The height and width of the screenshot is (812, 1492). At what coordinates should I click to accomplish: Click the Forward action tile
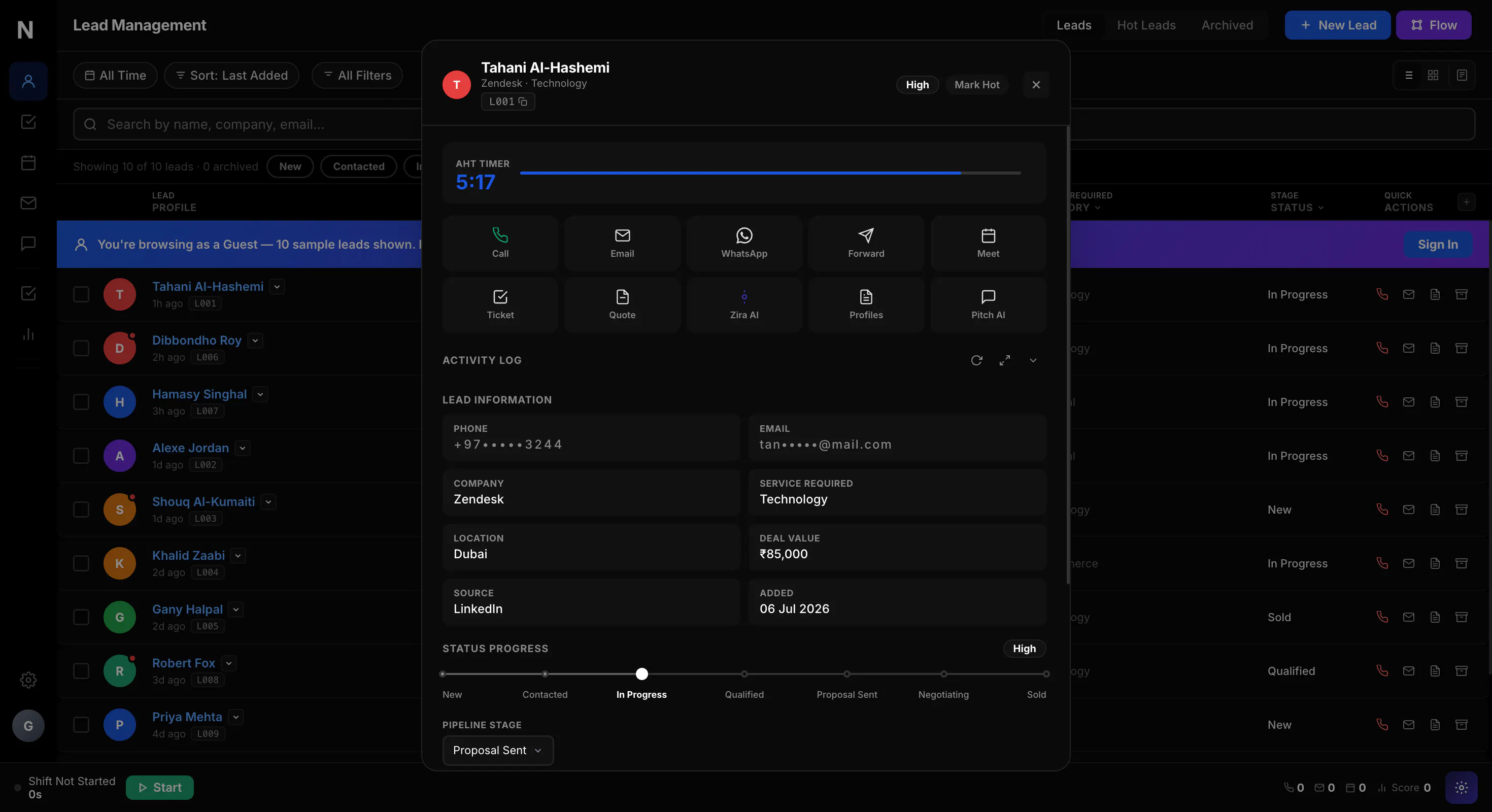866,243
